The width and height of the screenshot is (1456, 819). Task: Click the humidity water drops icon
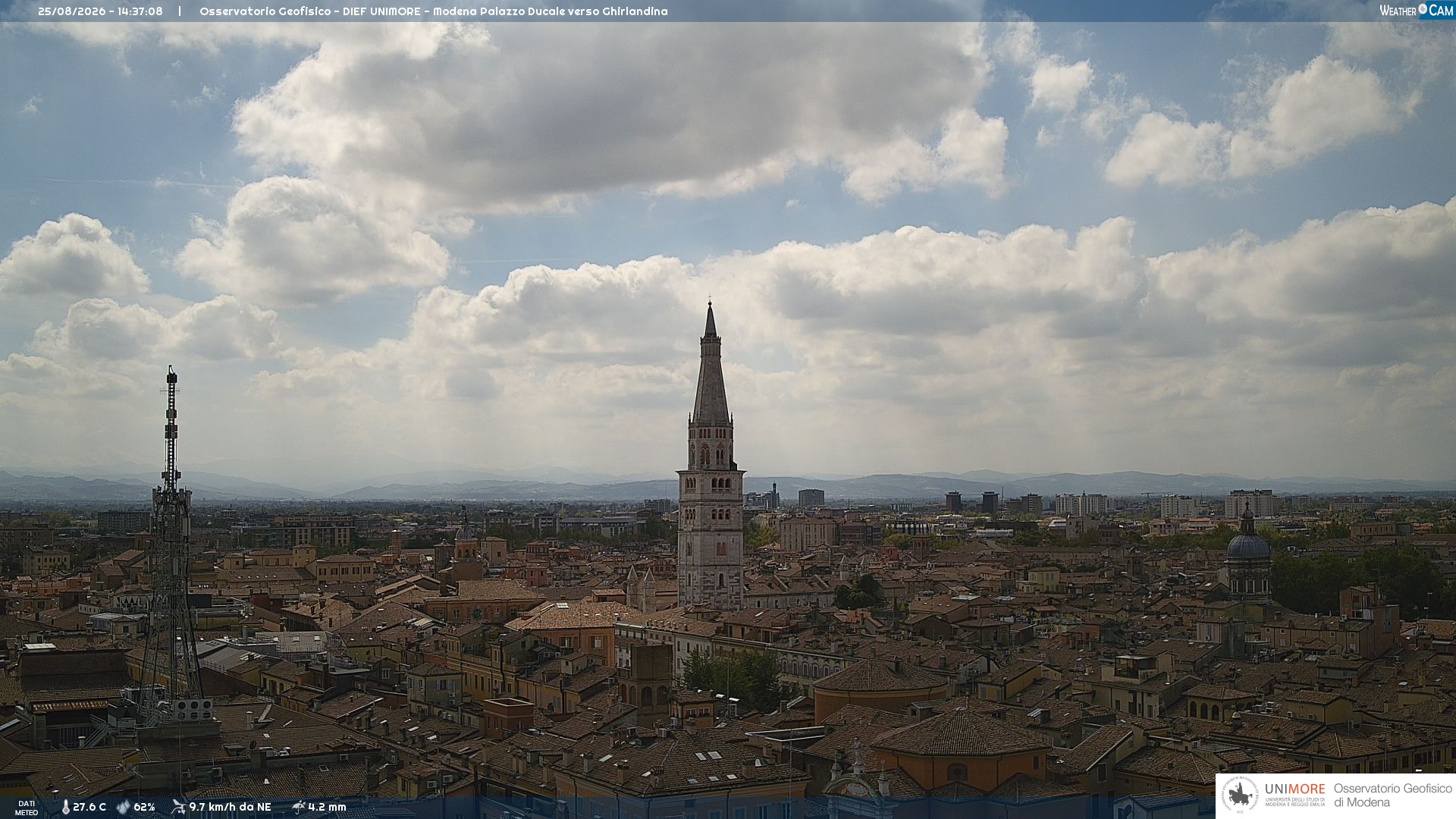pyautogui.click(x=123, y=808)
